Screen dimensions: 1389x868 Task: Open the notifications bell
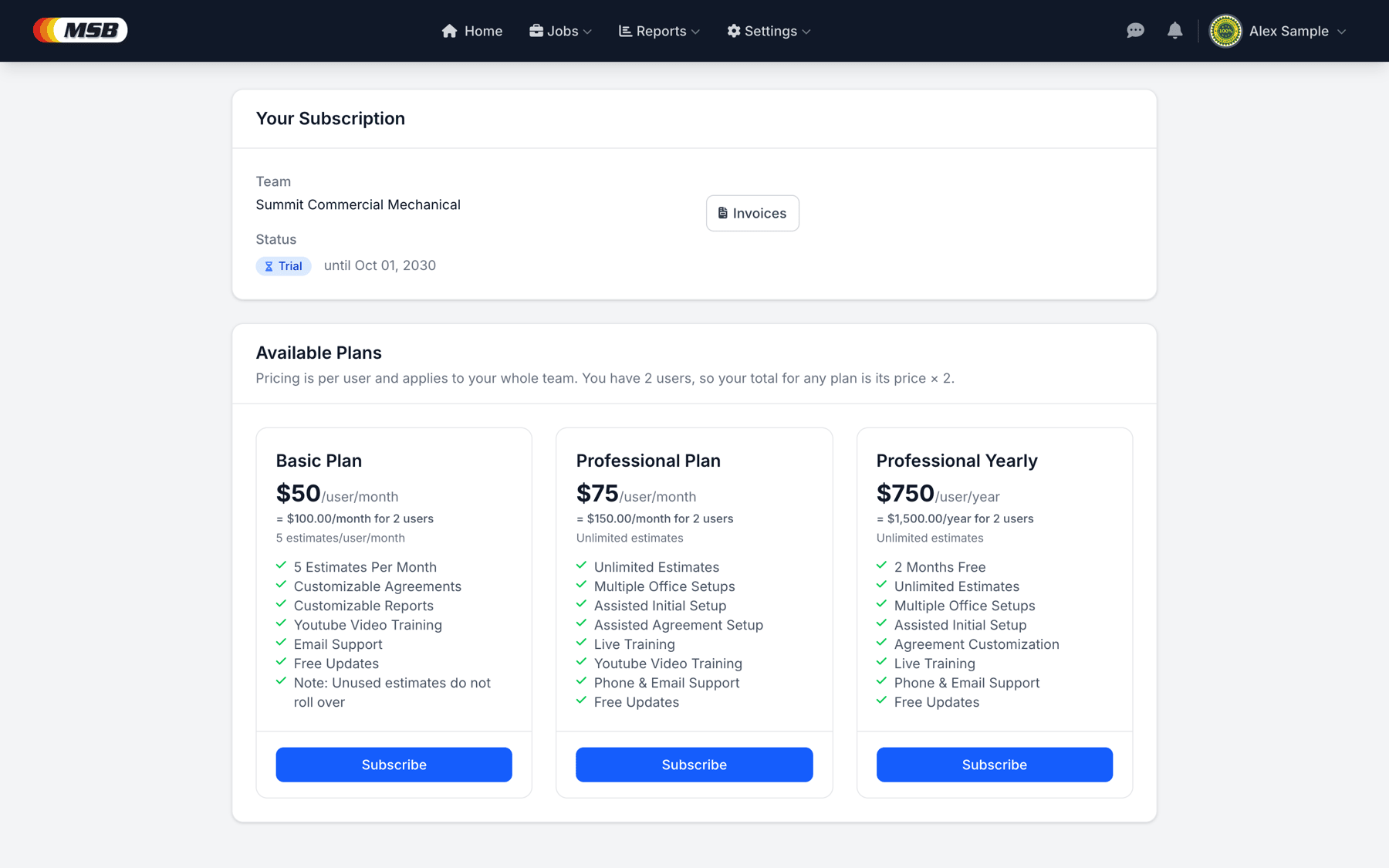[1174, 31]
